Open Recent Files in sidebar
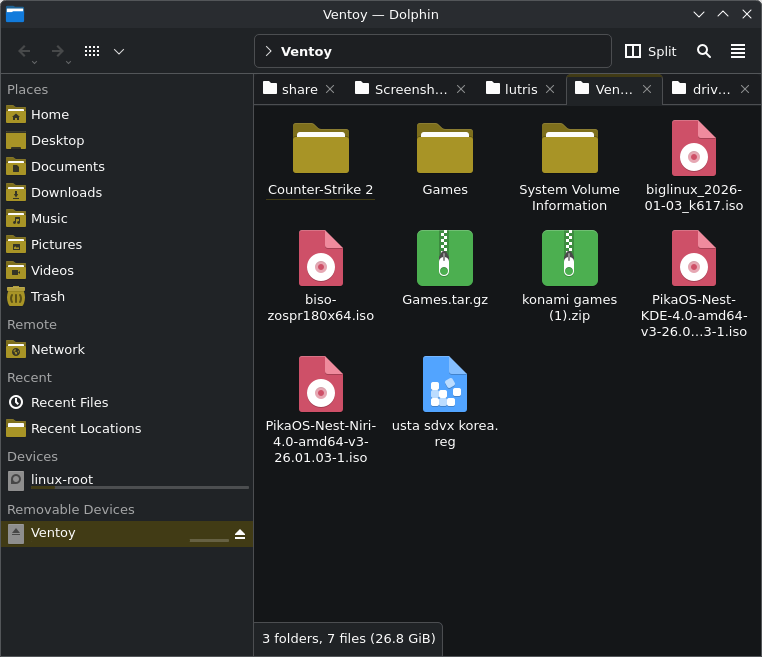The image size is (762, 657). tap(69, 402)
